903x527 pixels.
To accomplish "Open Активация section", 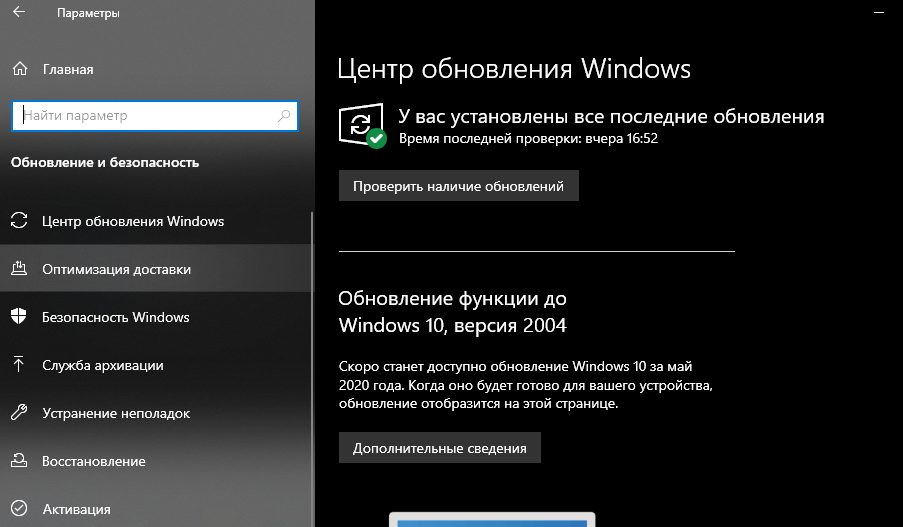I will coord(157,508).
